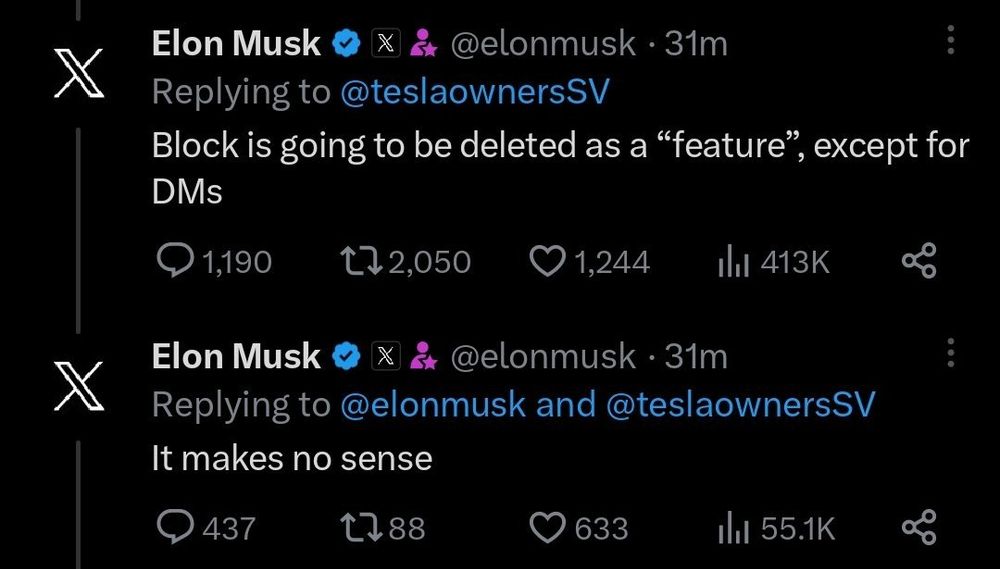Like the tweet with 1,244 likes
This screenshot has height=569, width=1000.
[546, 262]
